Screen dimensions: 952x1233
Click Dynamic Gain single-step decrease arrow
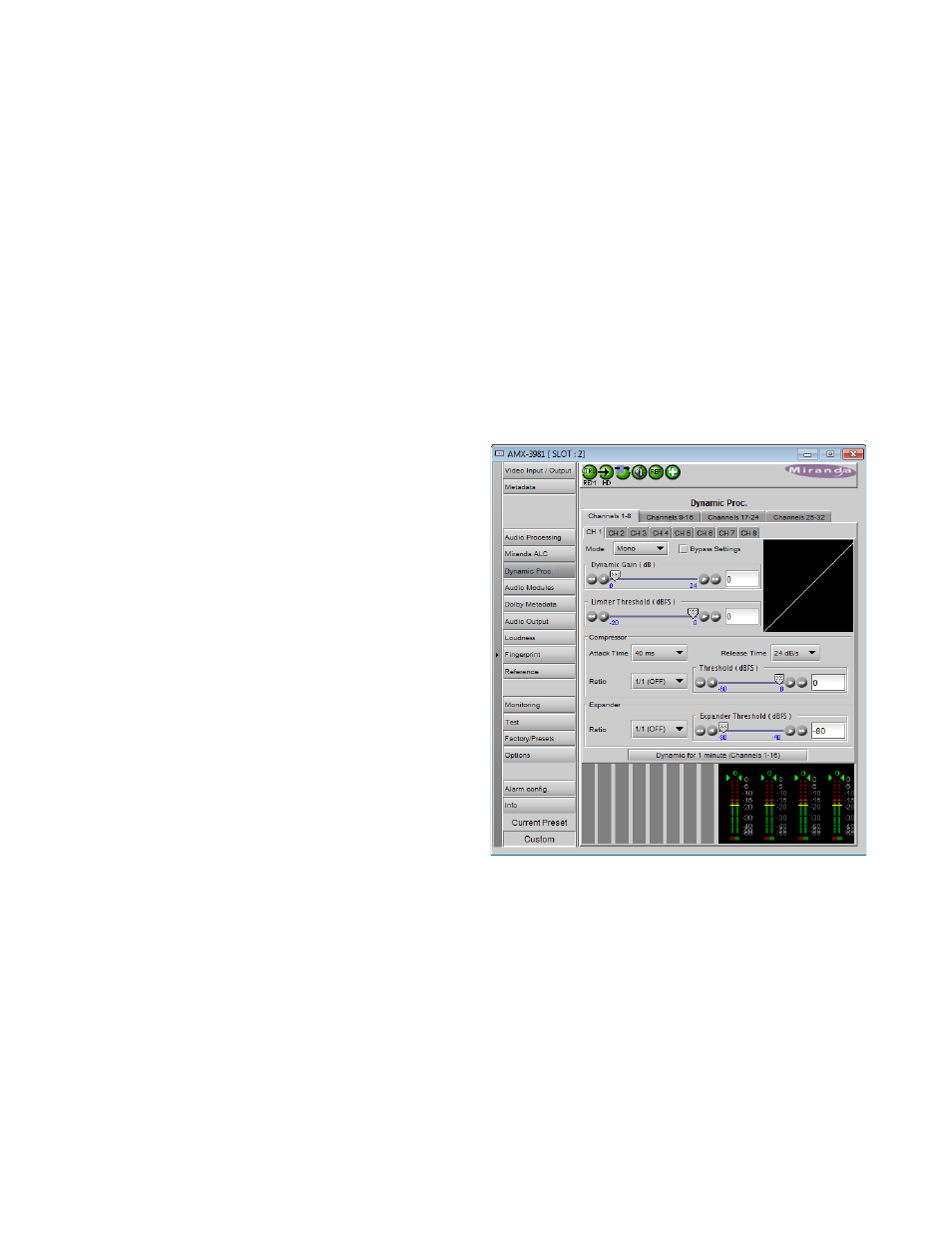click(603, 579)
